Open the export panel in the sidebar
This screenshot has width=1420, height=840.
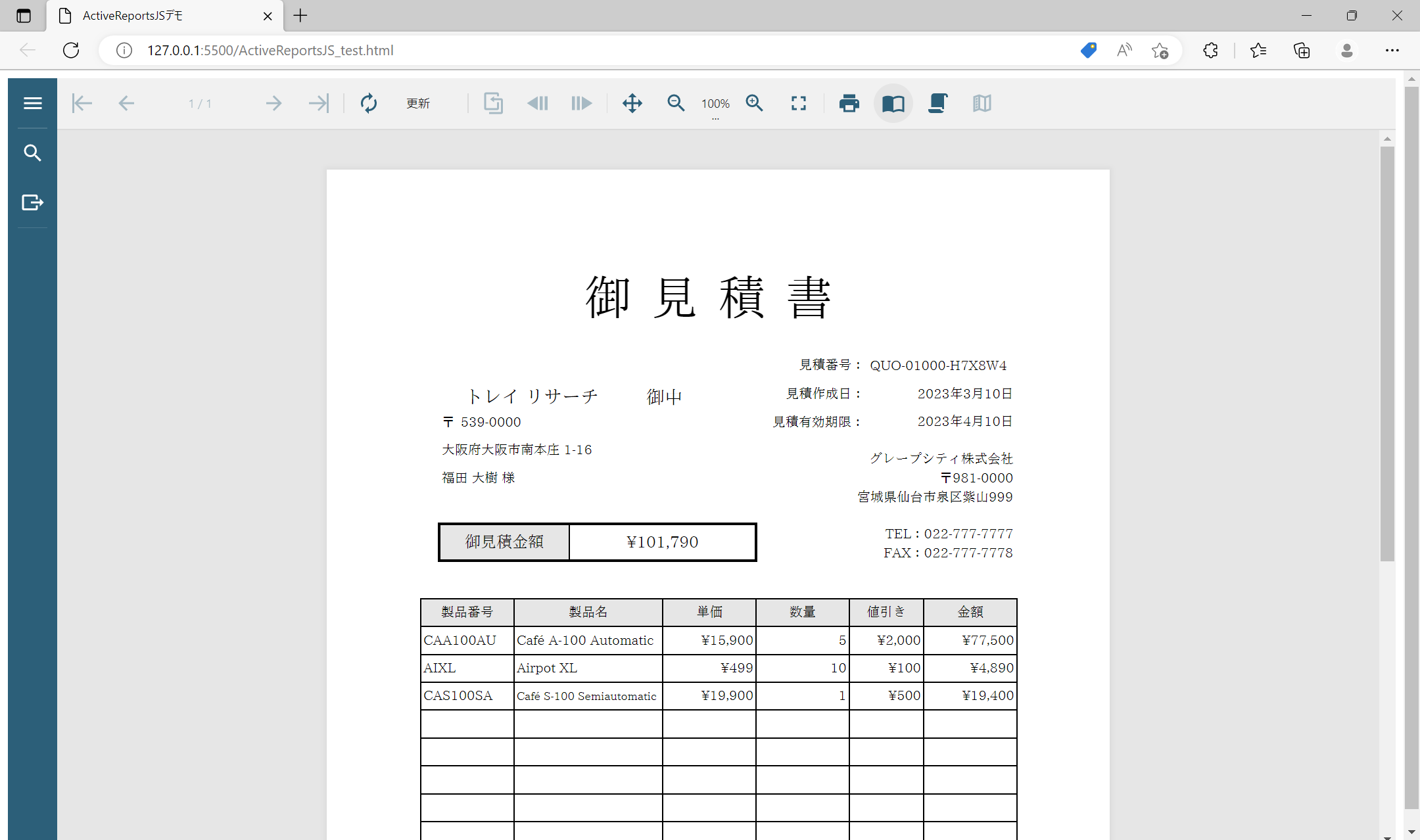pos(32,202)
